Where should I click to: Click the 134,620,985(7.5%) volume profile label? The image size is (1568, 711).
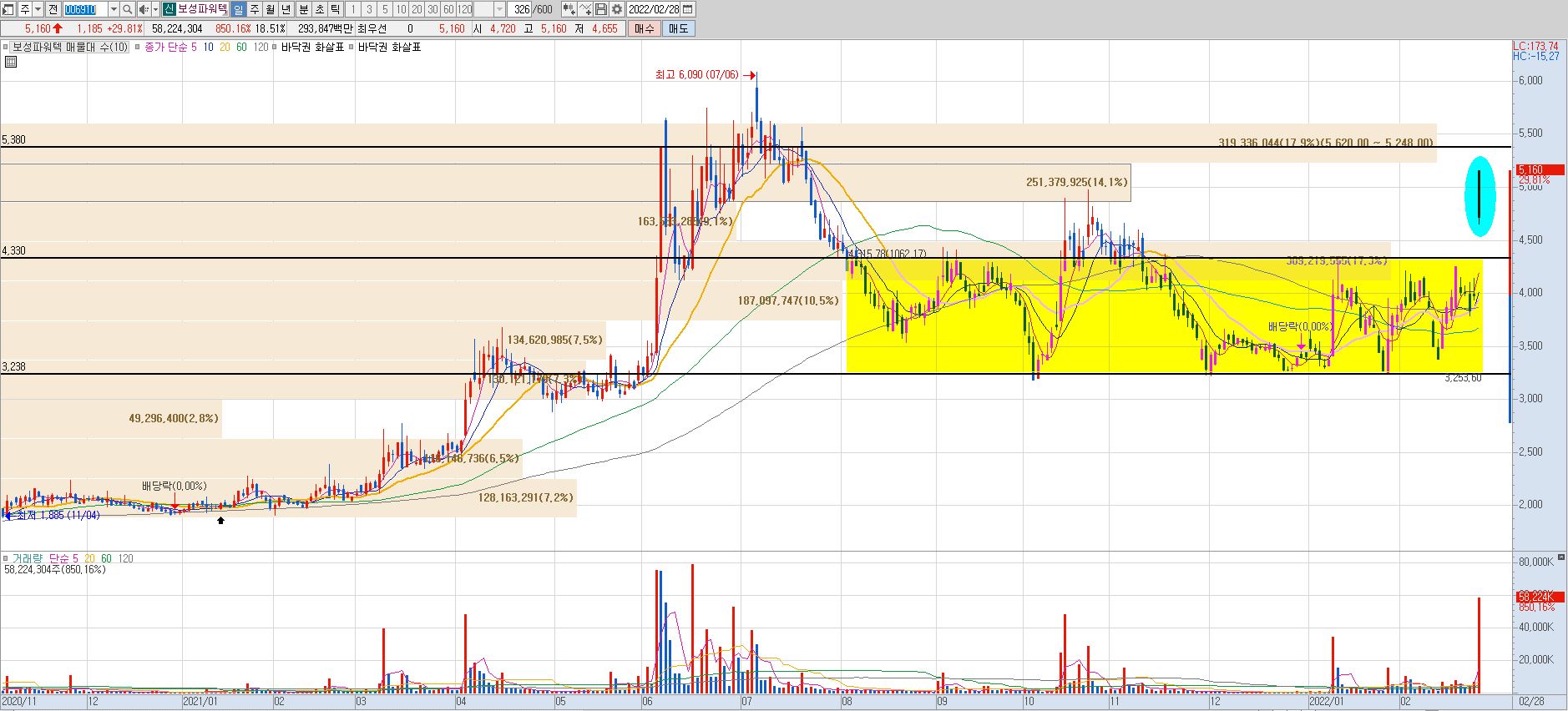(x=554, y=340)
